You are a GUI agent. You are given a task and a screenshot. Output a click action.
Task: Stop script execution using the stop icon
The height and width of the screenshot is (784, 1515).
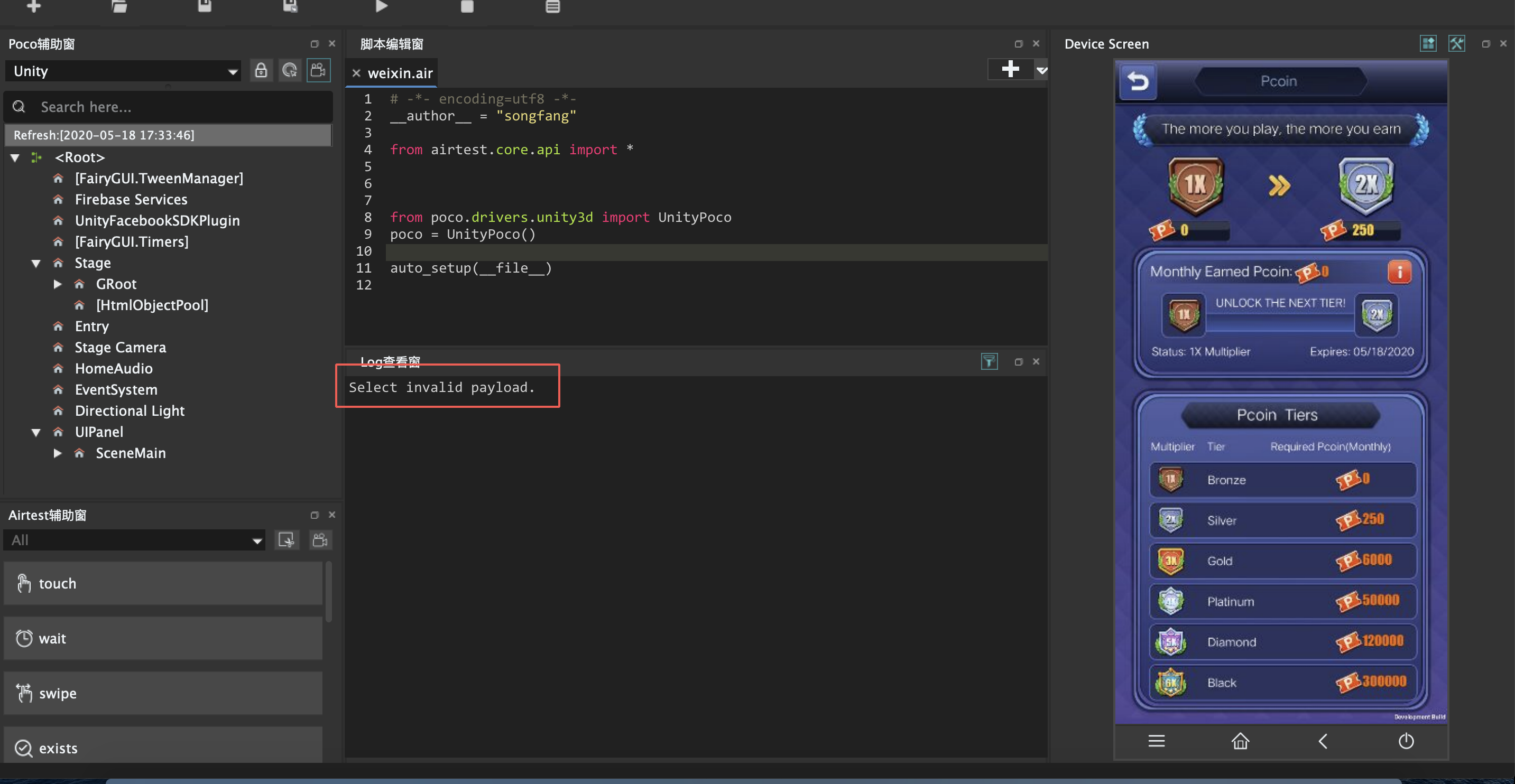click(466, 7)
